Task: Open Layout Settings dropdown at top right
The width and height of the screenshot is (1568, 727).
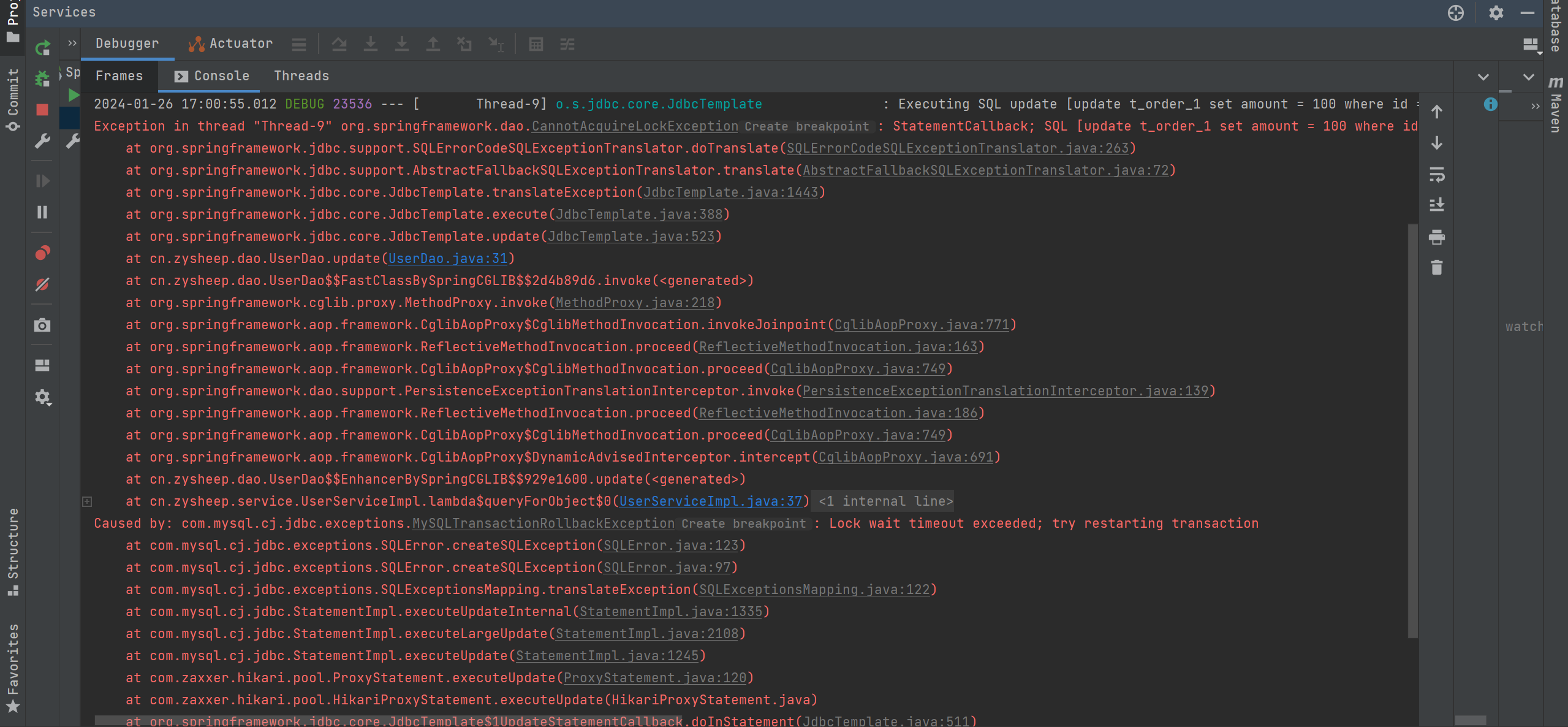Action: [1531, 45]
